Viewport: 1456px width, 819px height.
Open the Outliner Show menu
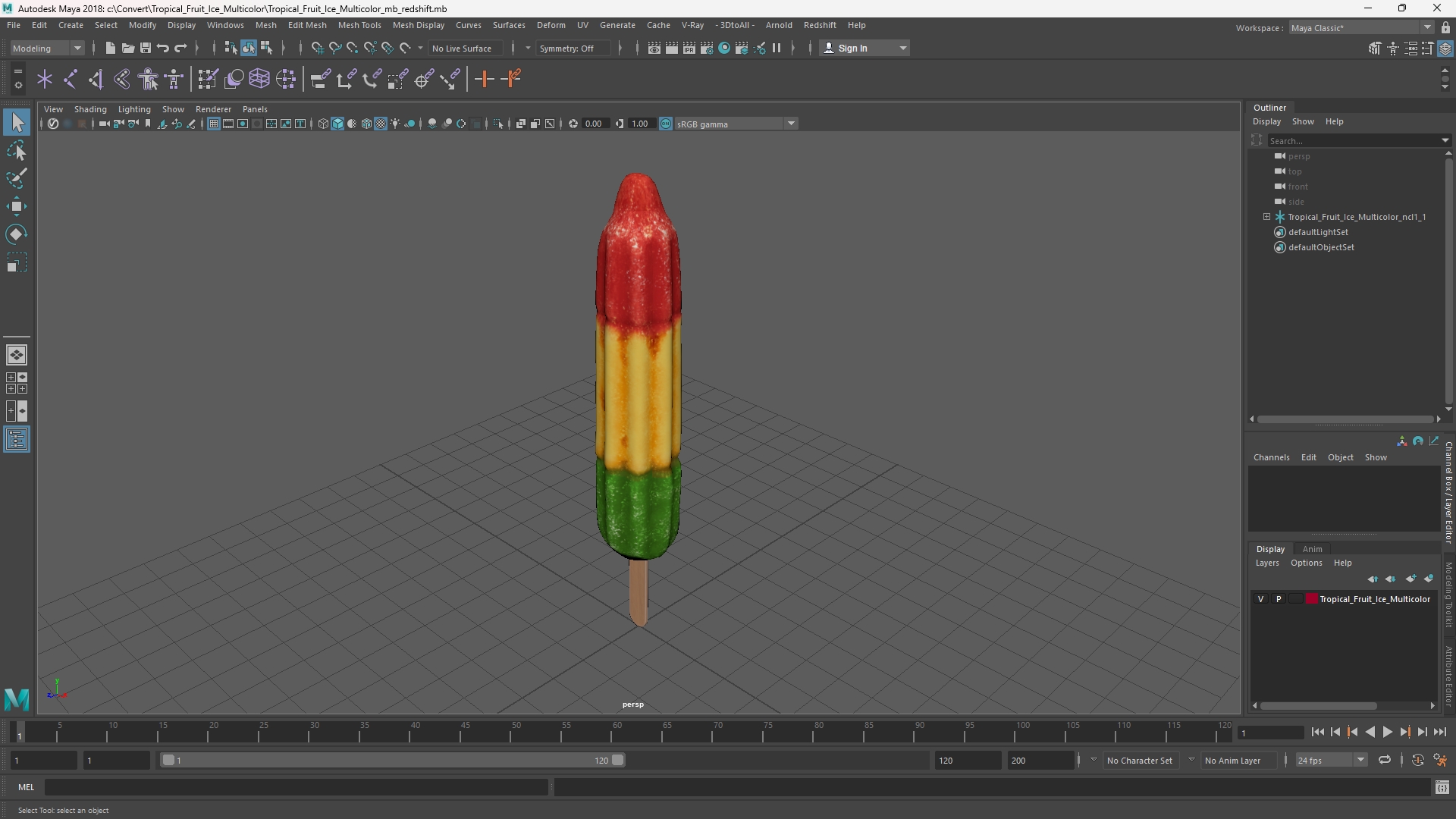pyautogui.click(x=1303, y=121)
